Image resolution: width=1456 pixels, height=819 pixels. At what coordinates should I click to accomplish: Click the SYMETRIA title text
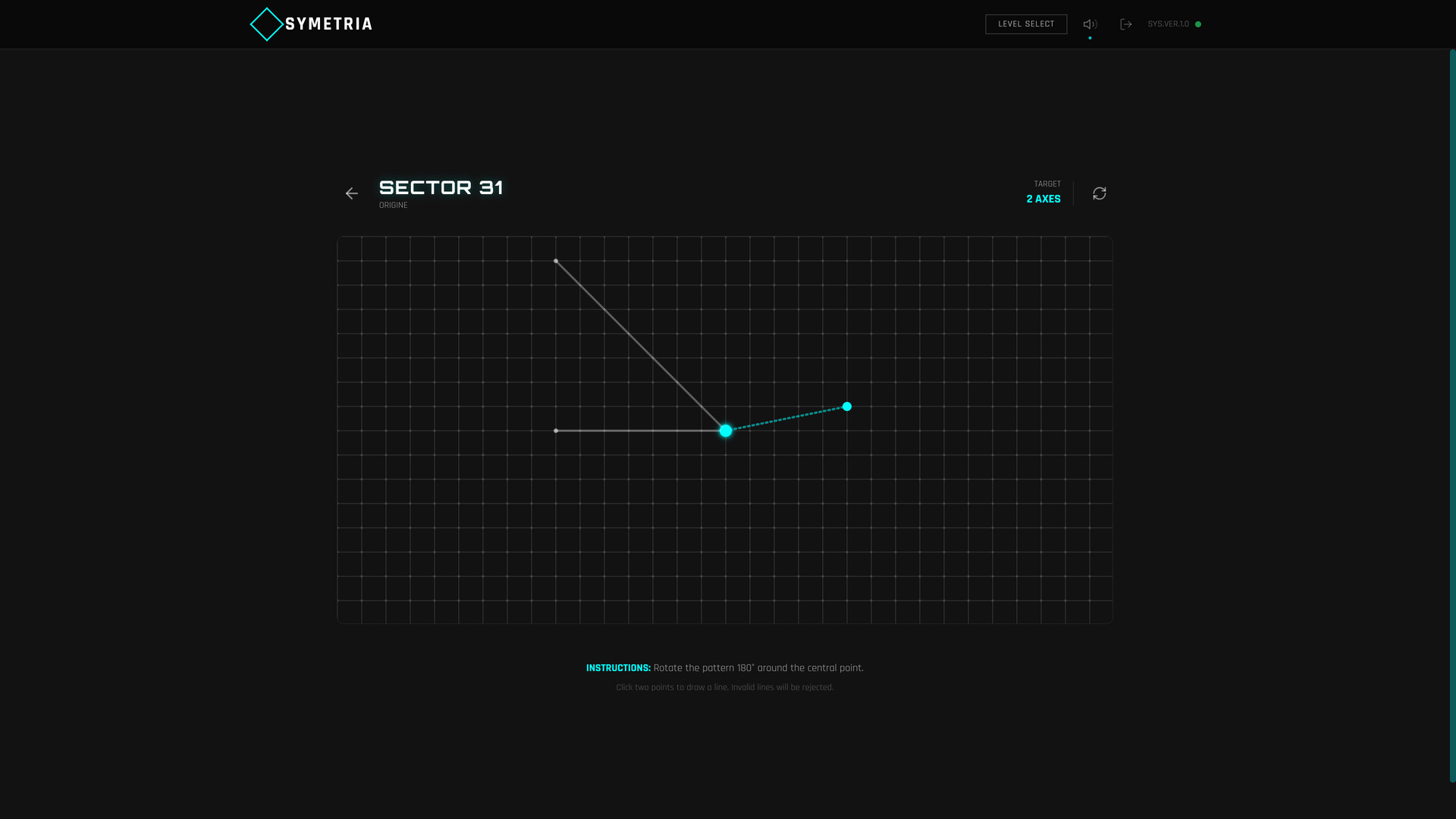328,24
